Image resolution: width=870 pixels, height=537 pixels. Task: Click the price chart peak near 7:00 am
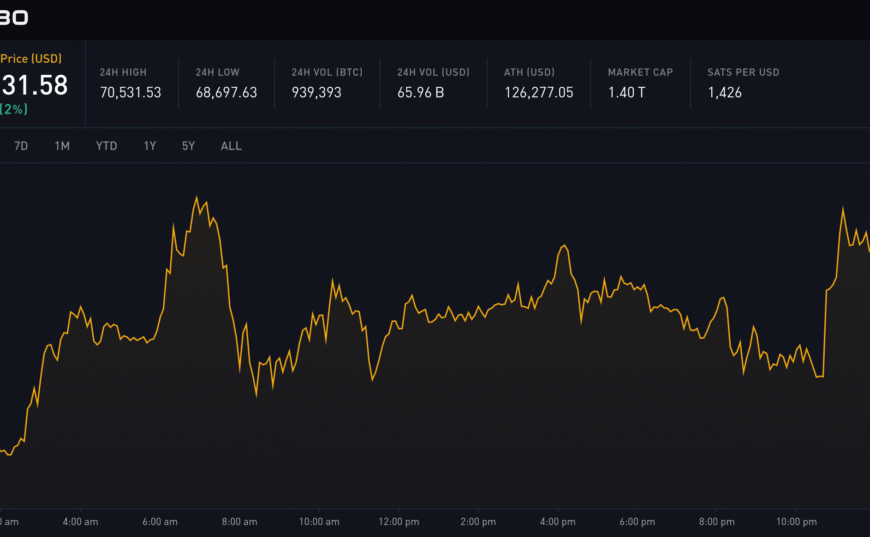196,197
